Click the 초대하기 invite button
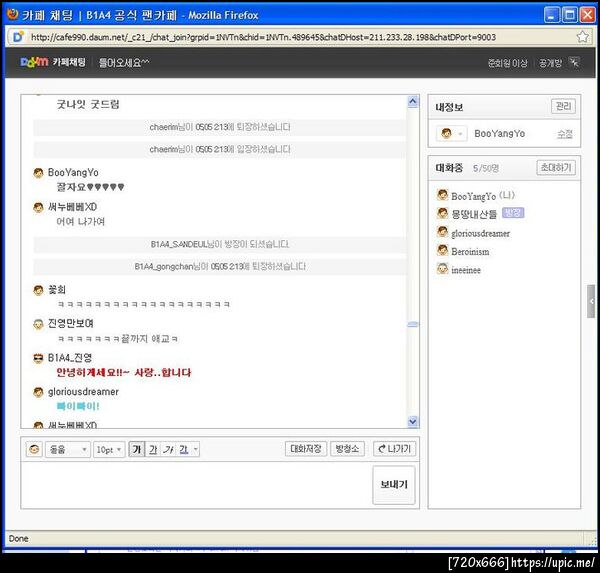This screenshot has height=573, width=600. [x=556, y=167]
